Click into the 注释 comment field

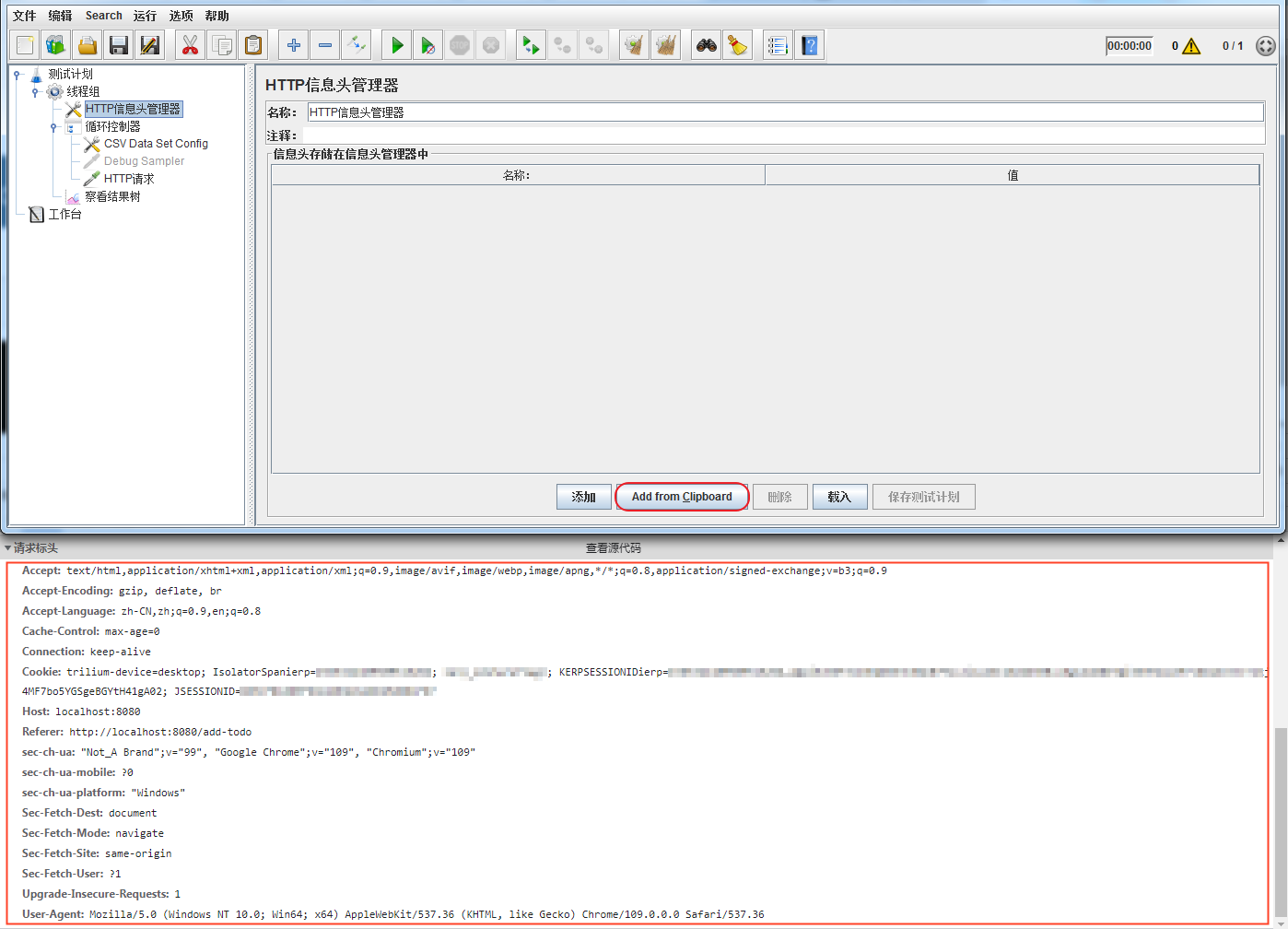(783, 135)
